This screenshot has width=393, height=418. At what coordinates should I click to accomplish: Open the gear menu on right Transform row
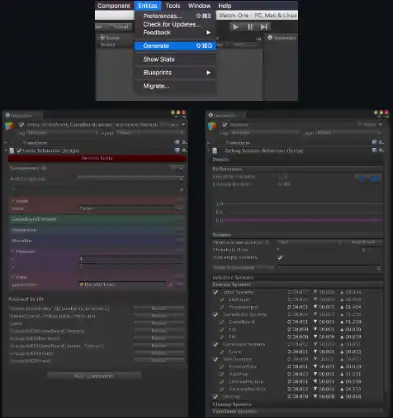pyautogui.click(x=381, y=142)
